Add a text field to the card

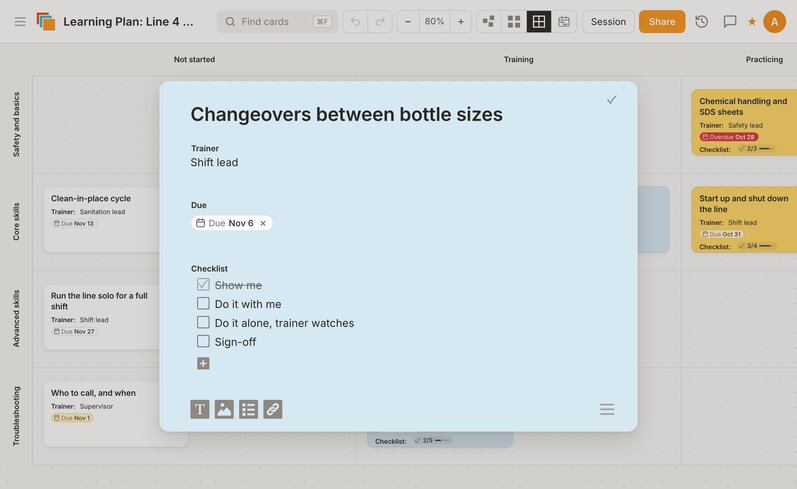coord(200,409)
